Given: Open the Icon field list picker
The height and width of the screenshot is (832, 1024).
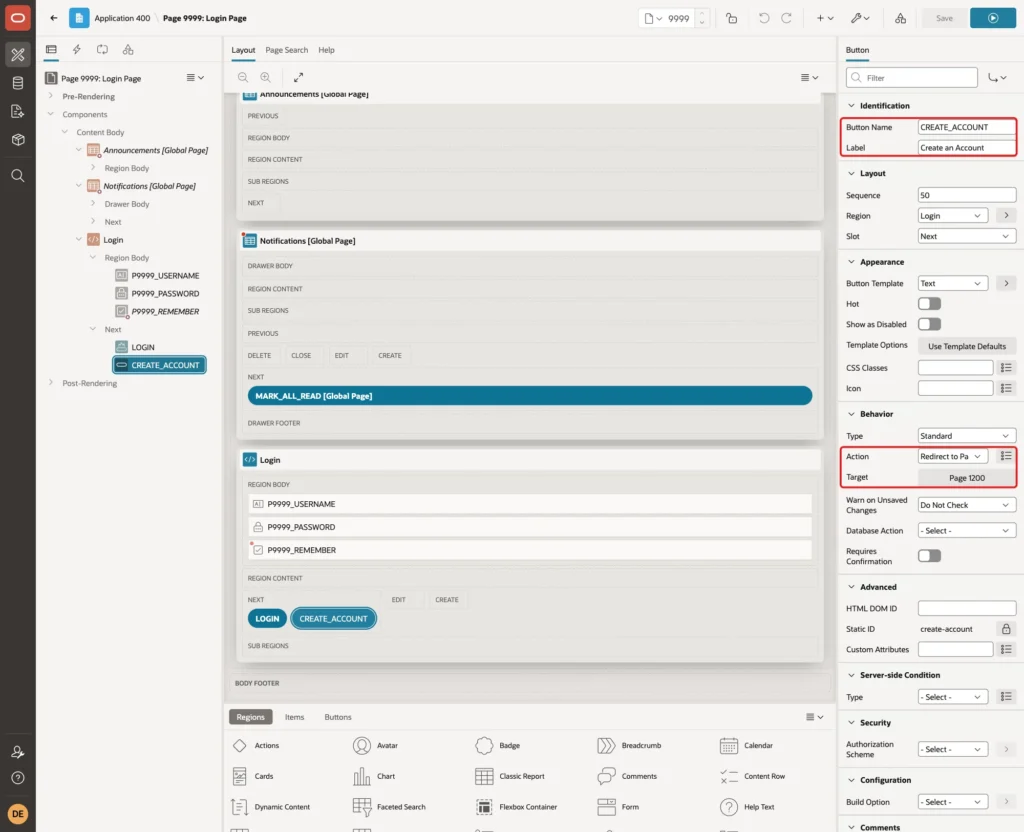Looking at the screenshot, I should (x=1006, y=389).
